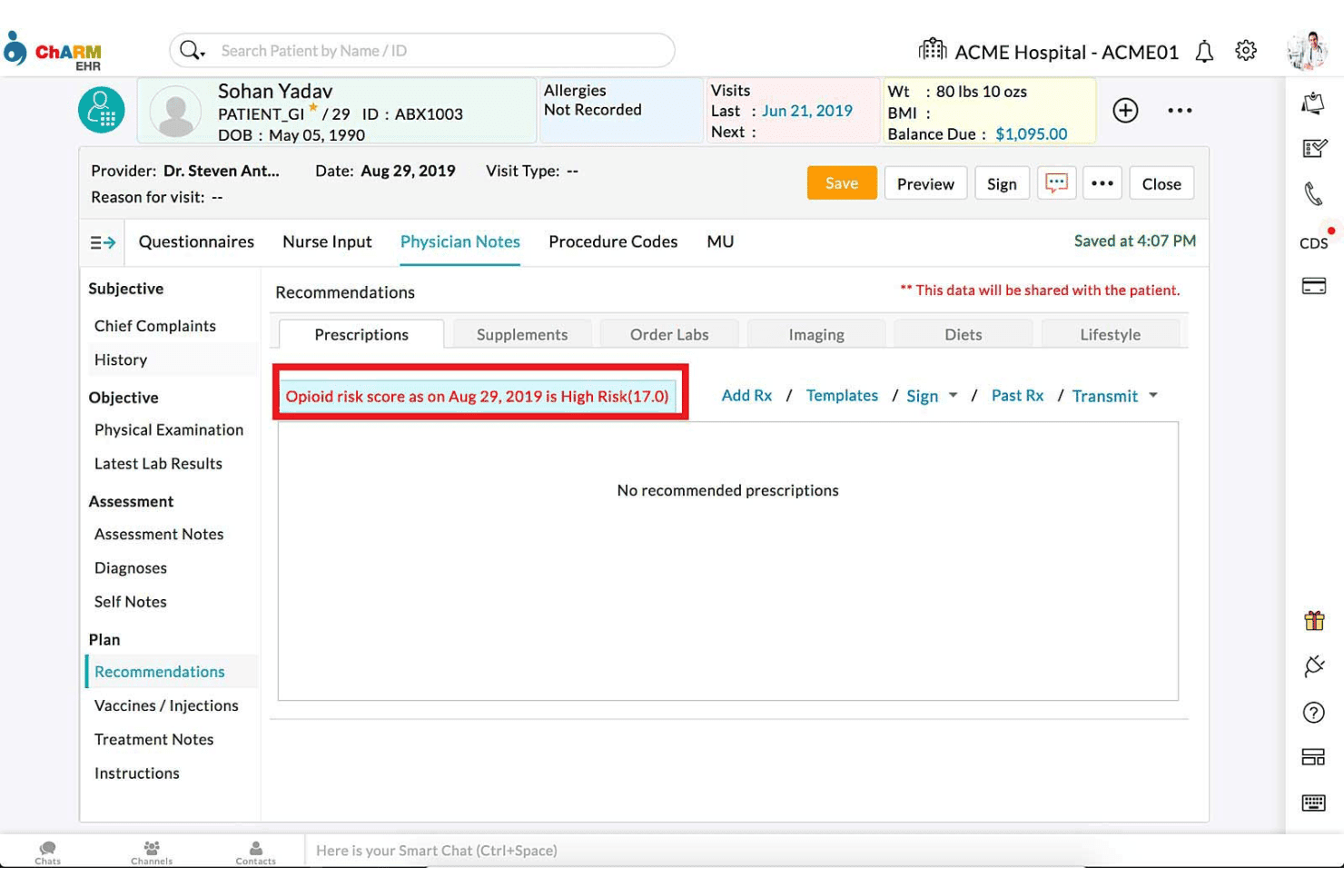Open the chat comment icon next to Sign button

1056,183
